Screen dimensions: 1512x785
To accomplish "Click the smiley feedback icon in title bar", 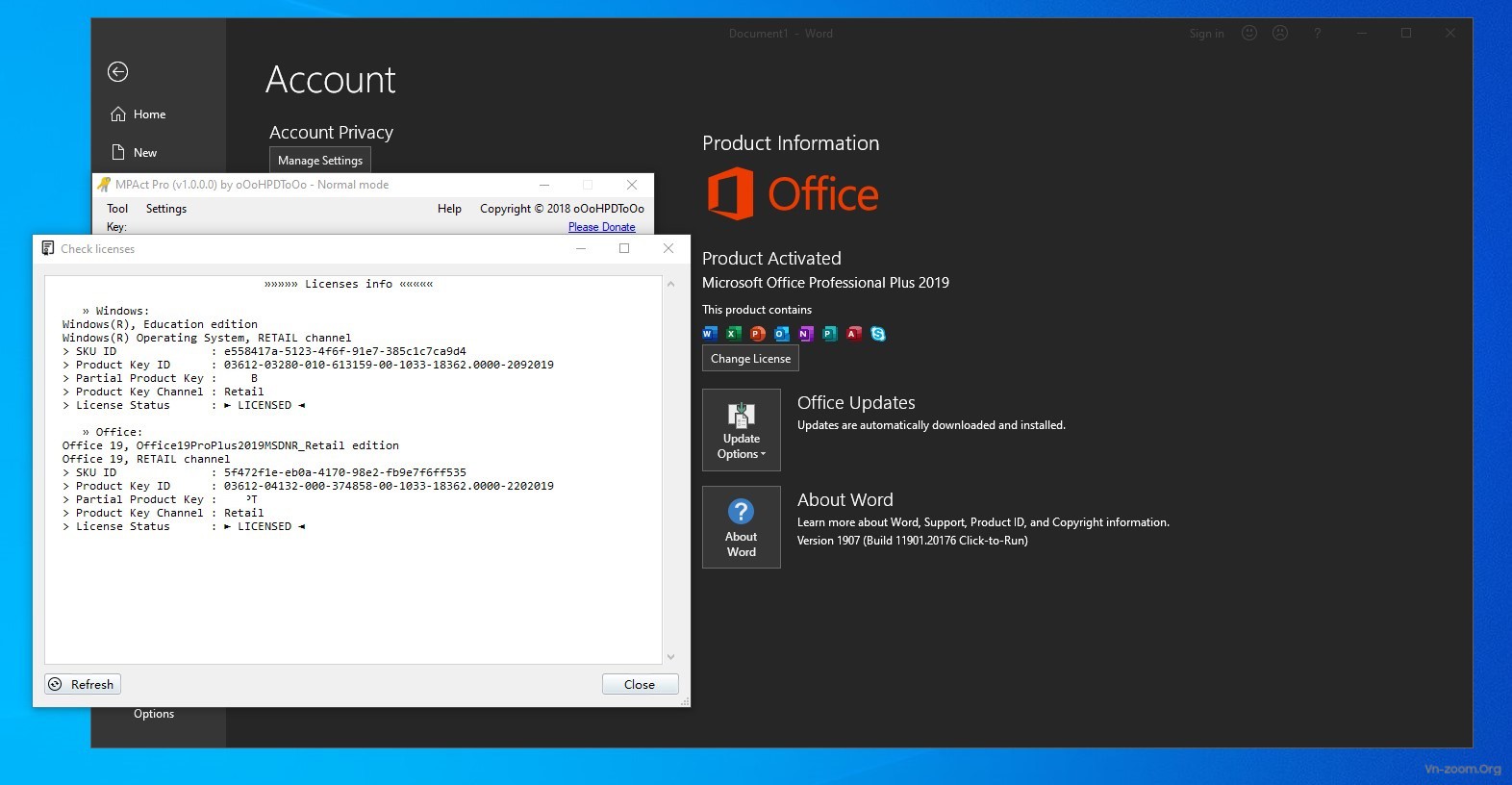I will [x=1249, y=34].
